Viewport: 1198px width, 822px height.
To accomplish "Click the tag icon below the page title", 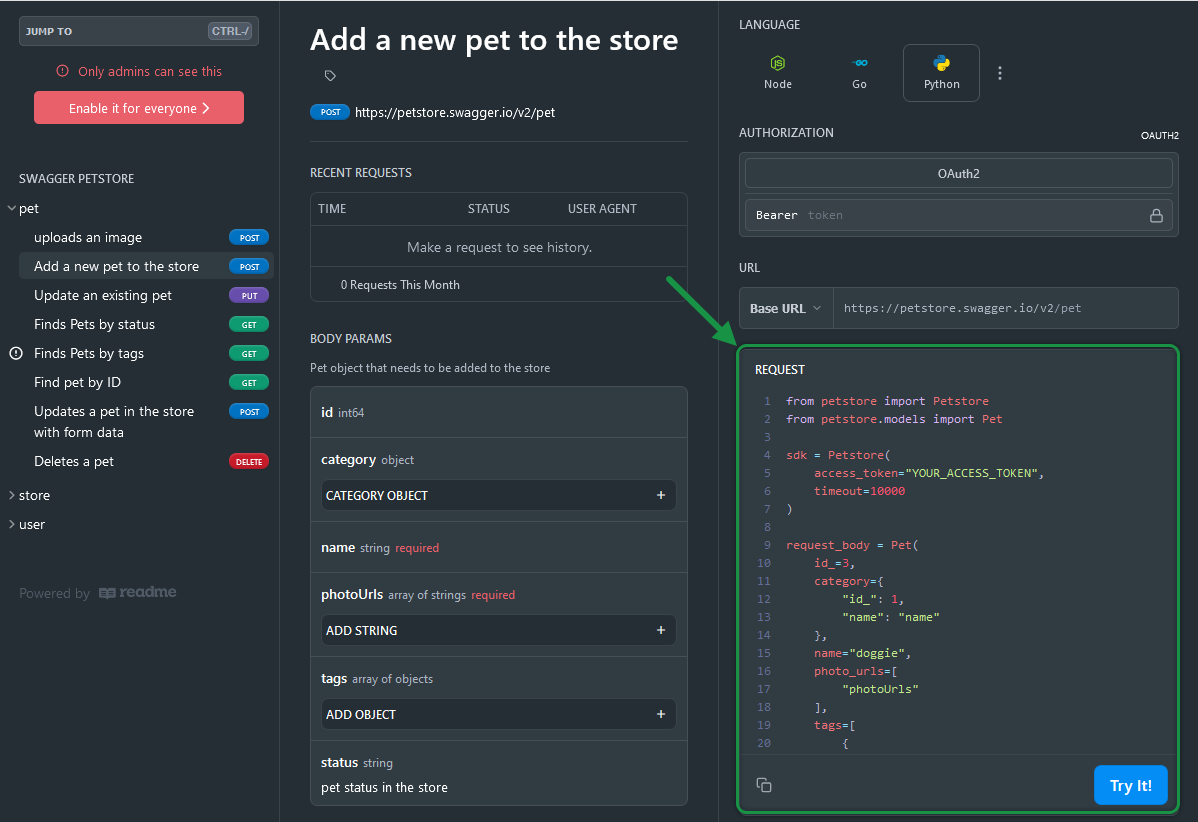I will coord(329,75).
